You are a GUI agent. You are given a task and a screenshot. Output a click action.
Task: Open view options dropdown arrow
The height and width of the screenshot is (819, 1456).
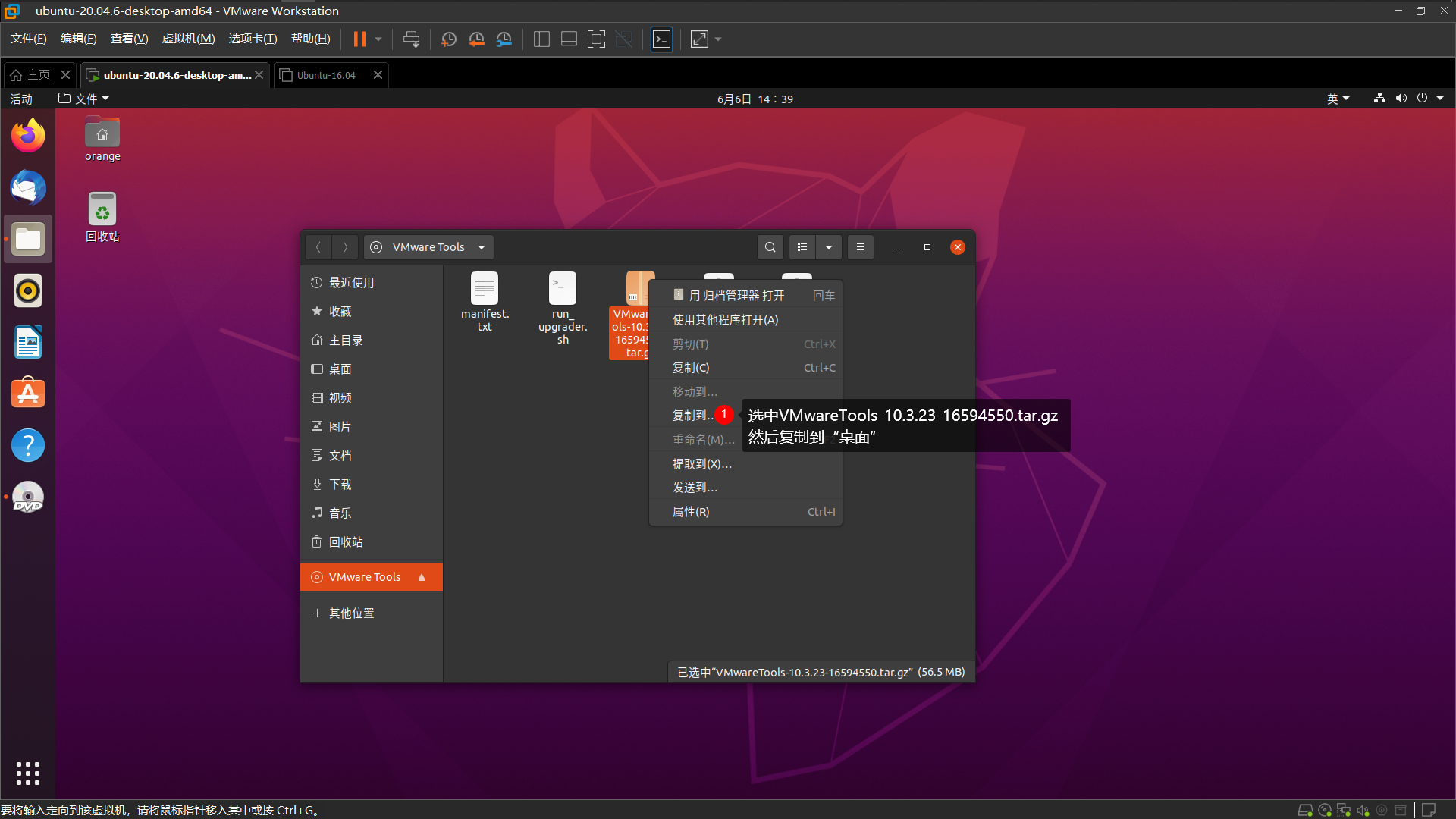click(829, 247)
